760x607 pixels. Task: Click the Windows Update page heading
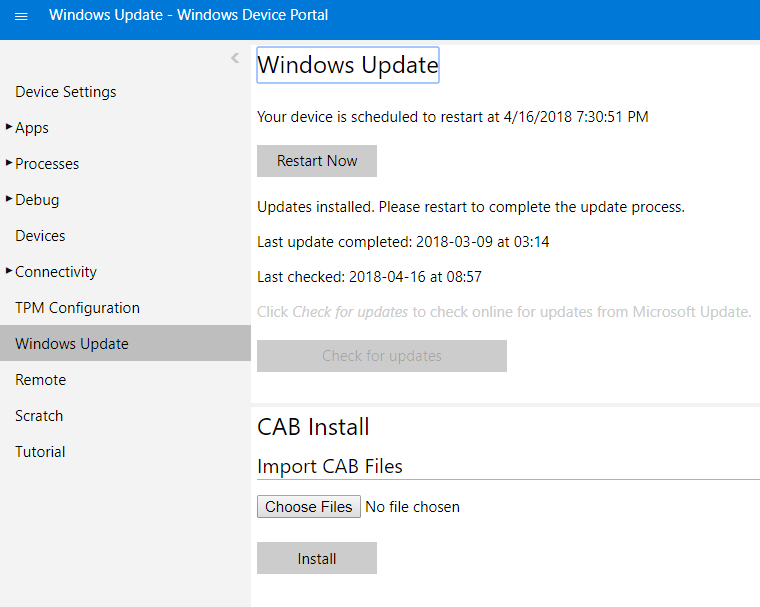pyautogui.click(x=348, y=65)
